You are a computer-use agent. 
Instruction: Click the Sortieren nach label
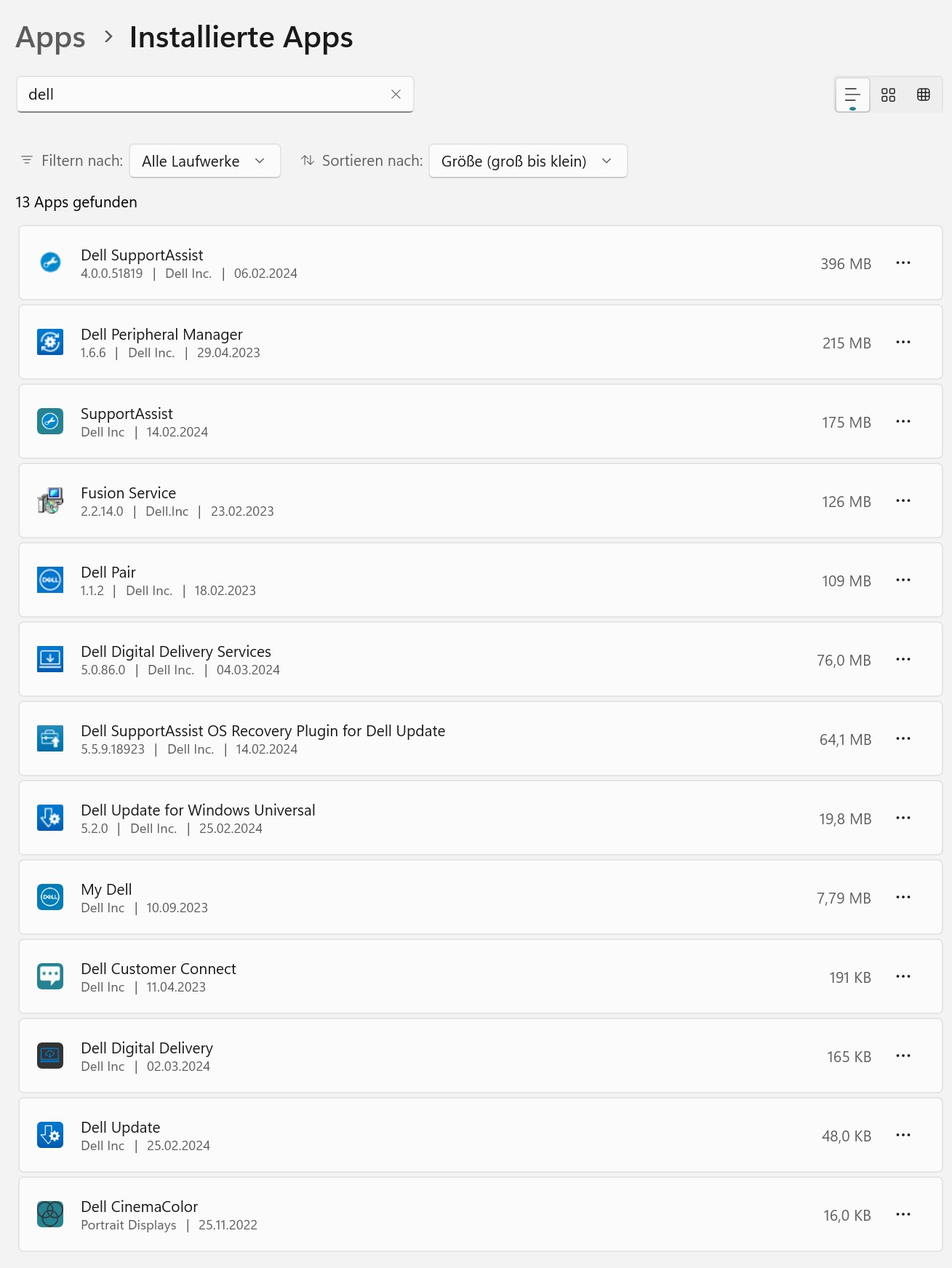372,161
